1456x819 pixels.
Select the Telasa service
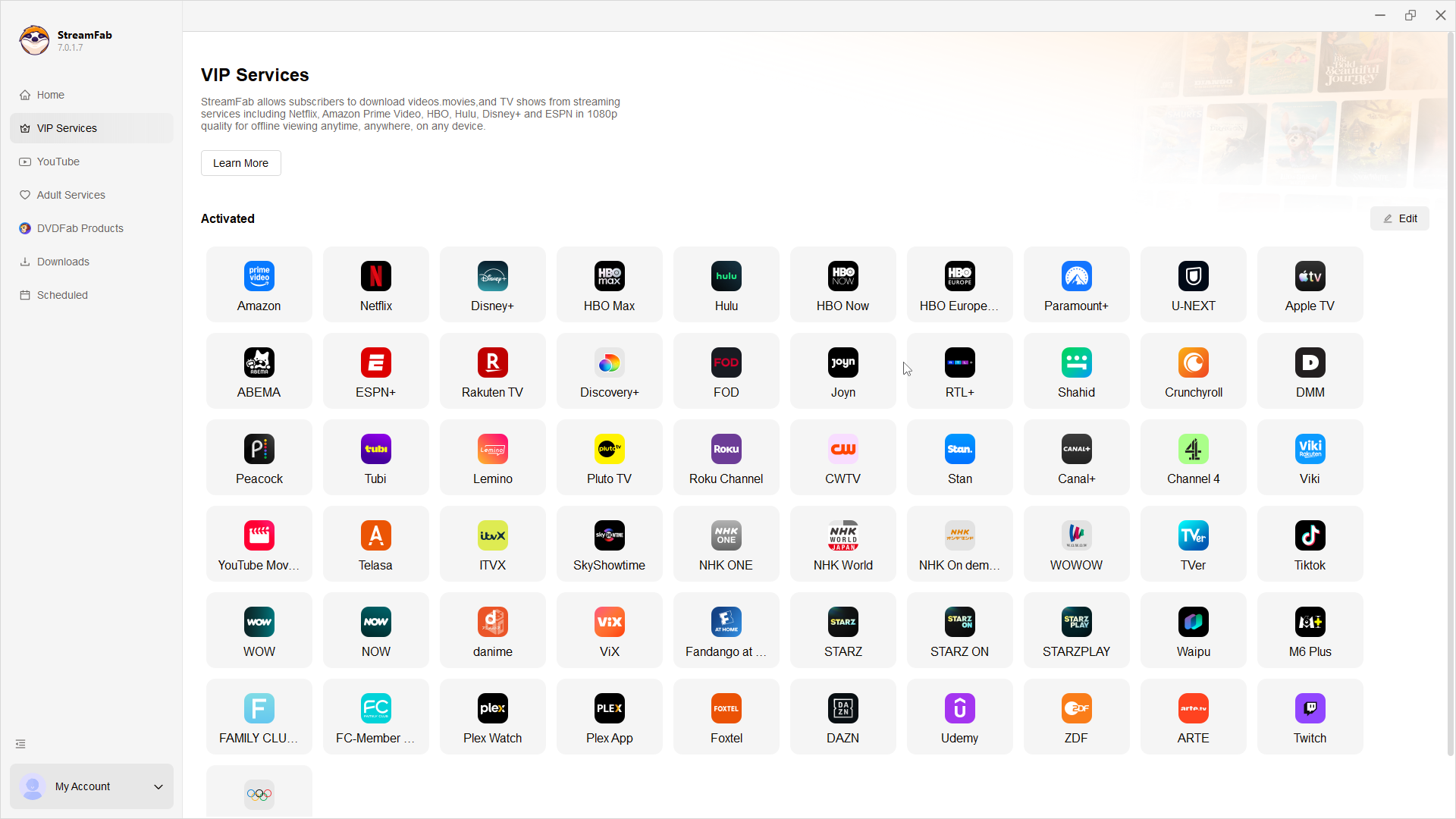click(x=375, y=544)
